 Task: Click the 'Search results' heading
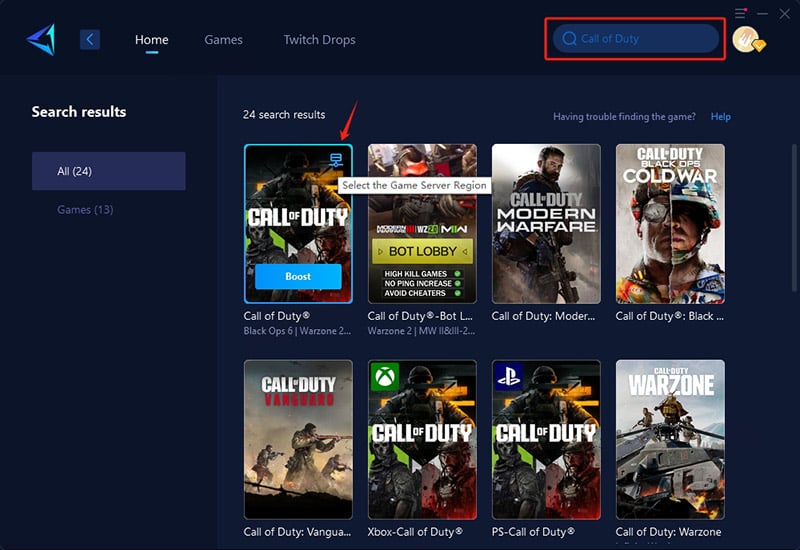79,112
